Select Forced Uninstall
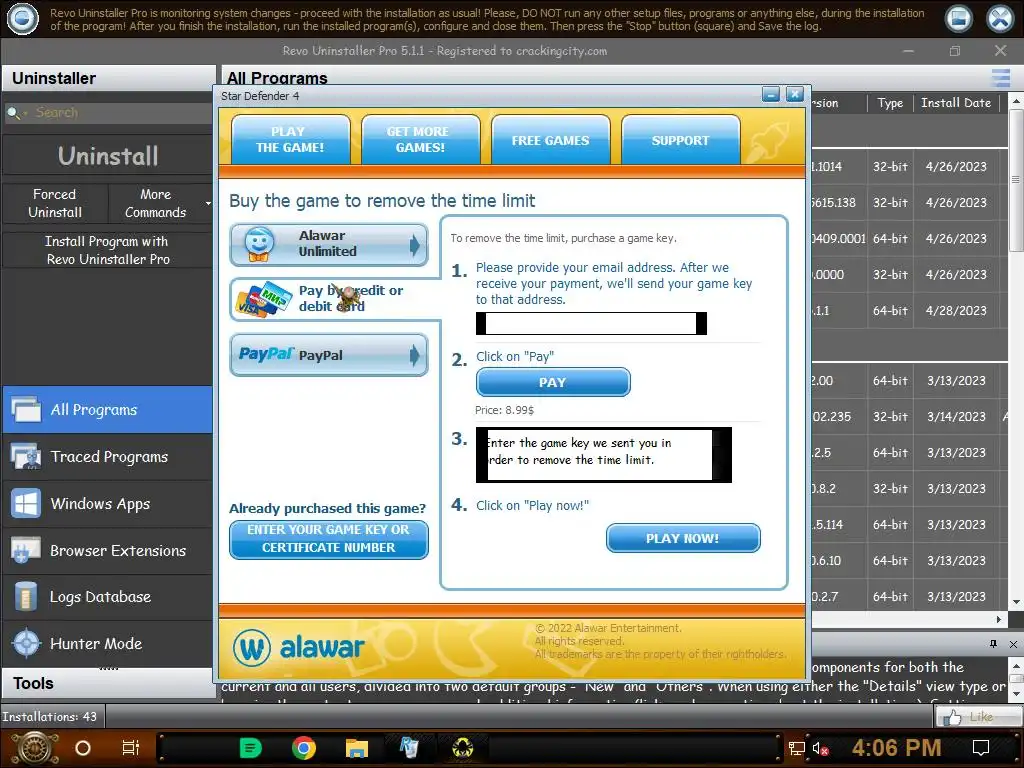 tap(55, 203)
